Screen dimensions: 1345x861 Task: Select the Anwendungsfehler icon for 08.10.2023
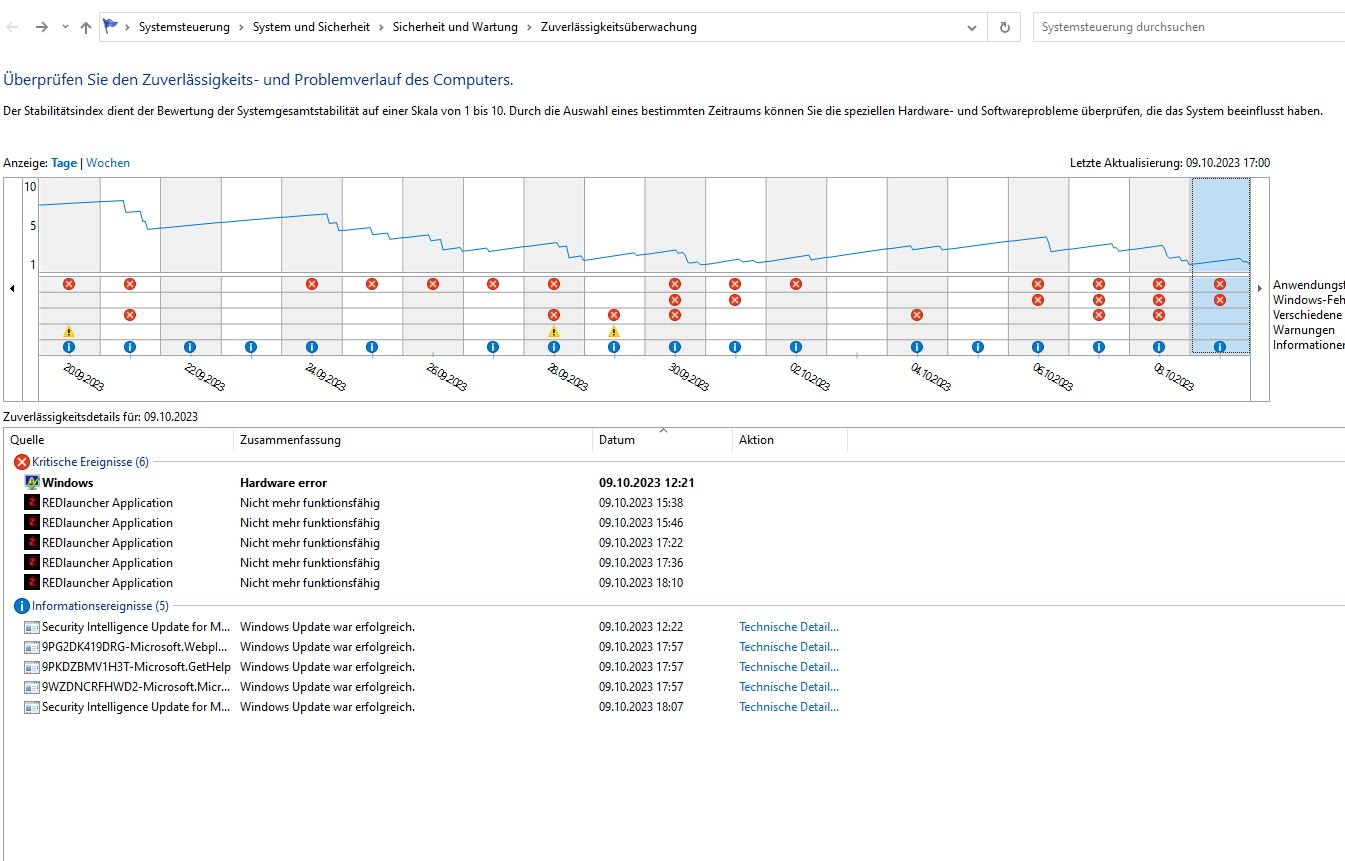click(1159, 284)
